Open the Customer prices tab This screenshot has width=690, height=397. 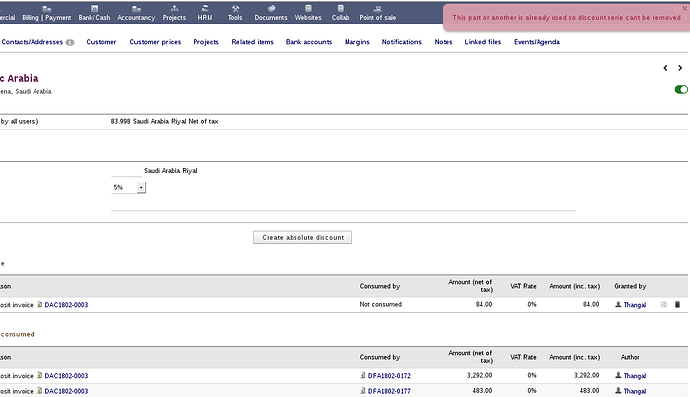(x=155, y=42)
